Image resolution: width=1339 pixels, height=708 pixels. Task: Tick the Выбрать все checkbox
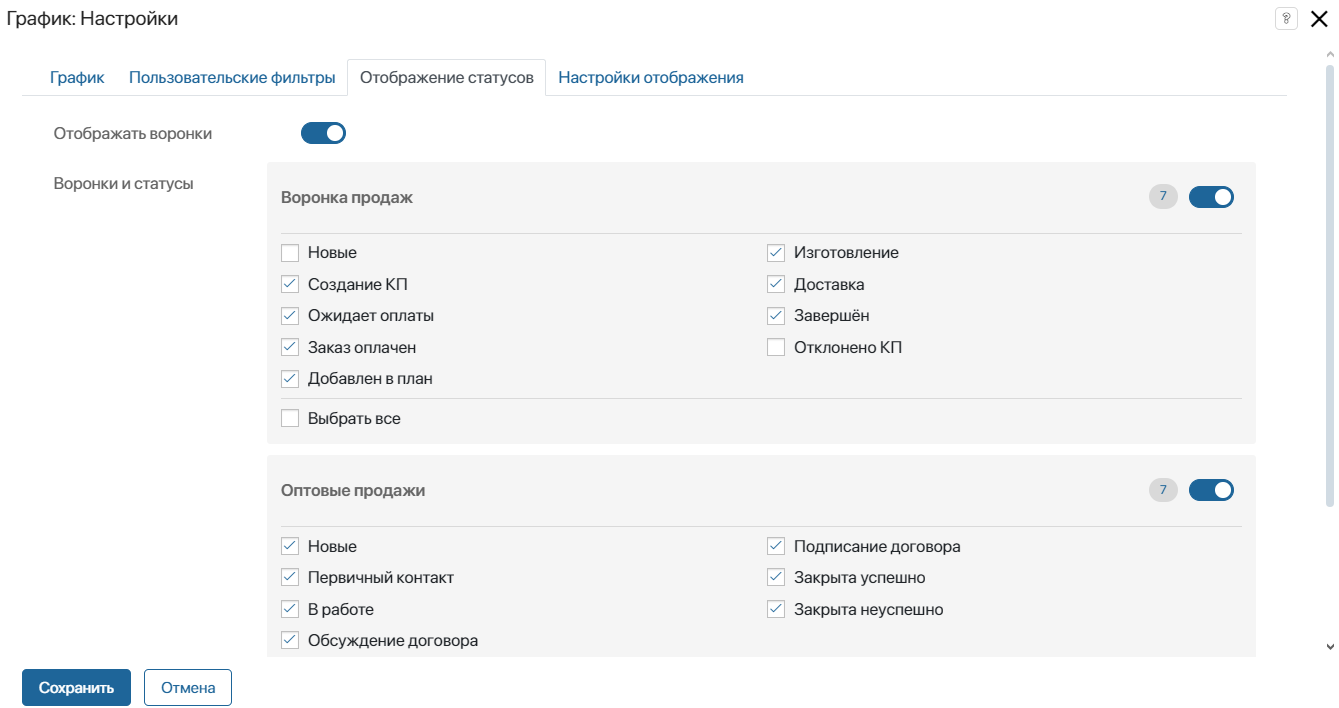pyautogui.click(x=290, y=419)
